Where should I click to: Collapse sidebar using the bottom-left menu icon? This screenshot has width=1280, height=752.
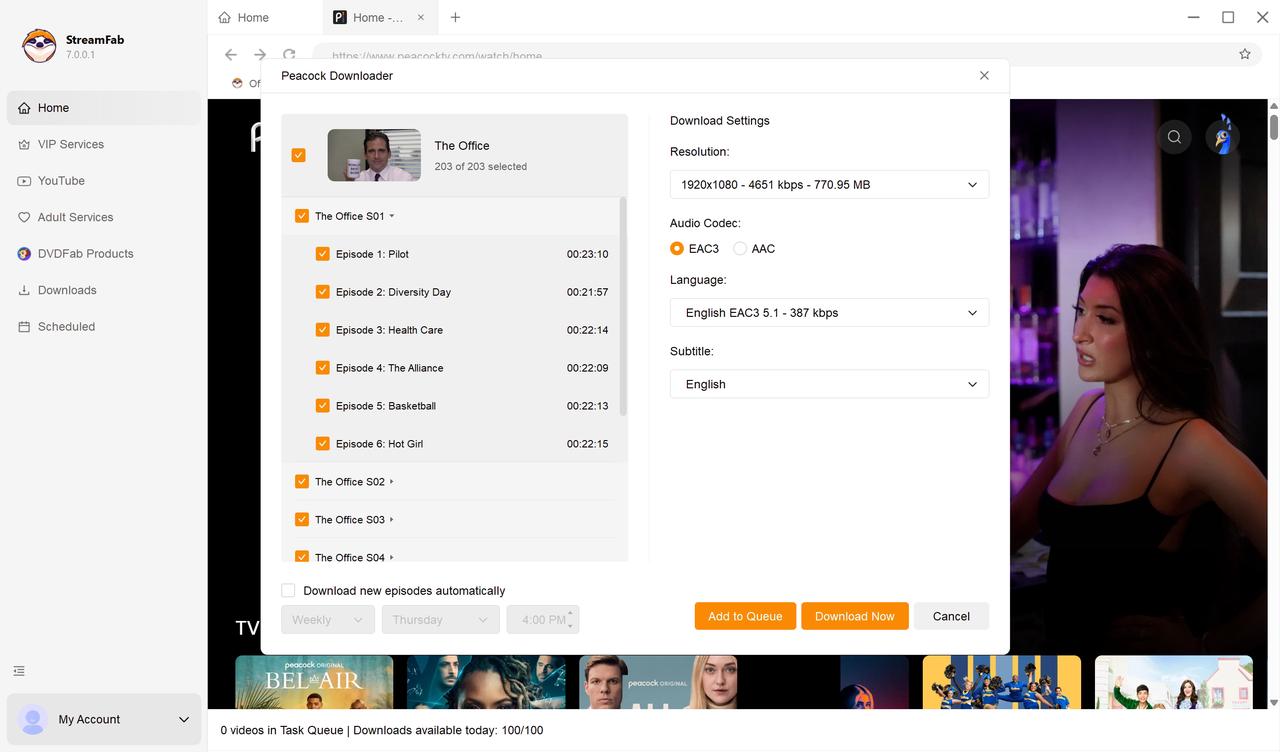coord(19,671)
